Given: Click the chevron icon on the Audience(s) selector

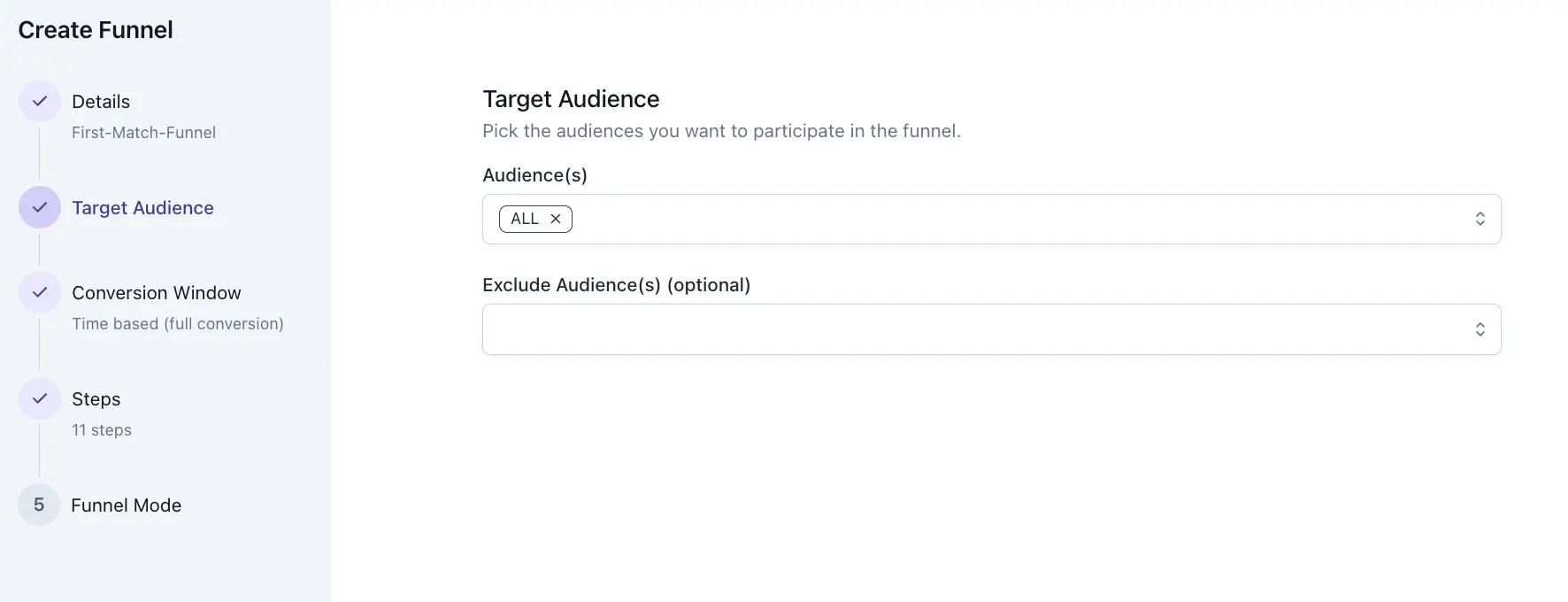Looking at the screenshot, I should (x=1480, y=218).
